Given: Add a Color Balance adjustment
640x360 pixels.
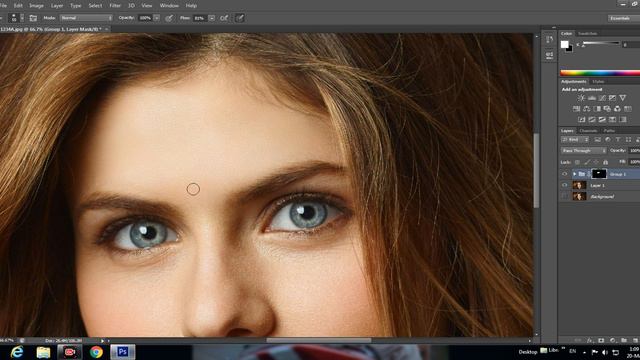Looking at the screenshot, I should point(587,109).
